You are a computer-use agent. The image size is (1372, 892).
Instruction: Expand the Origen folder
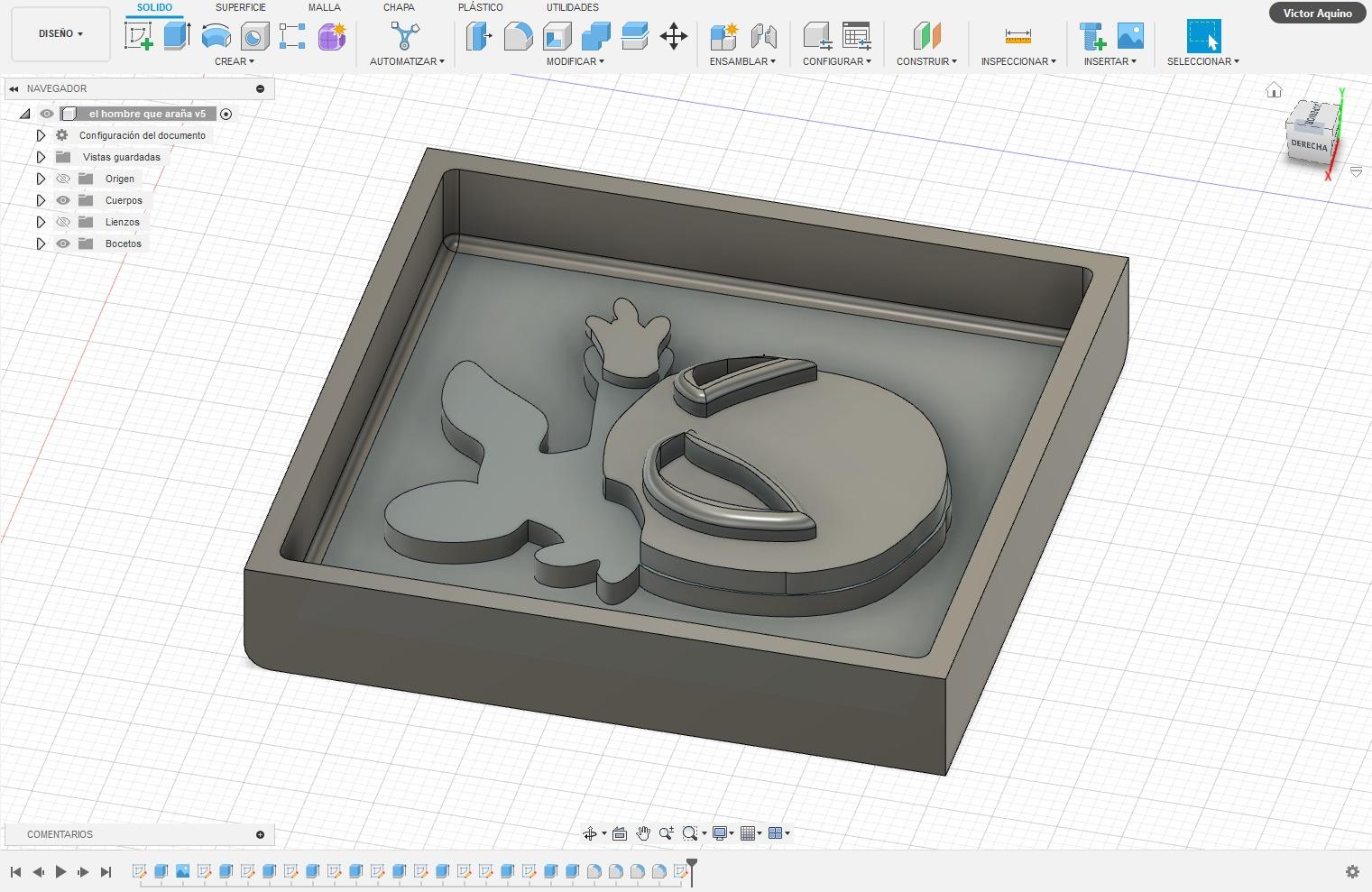coord(41,179)
